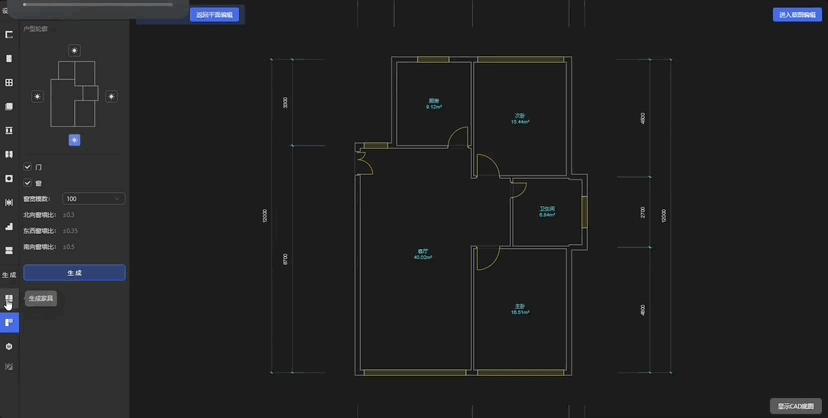Open the 窗宽模数 dropdown showing 100
The height and width of the screenshot is (418, 828).
93,199
